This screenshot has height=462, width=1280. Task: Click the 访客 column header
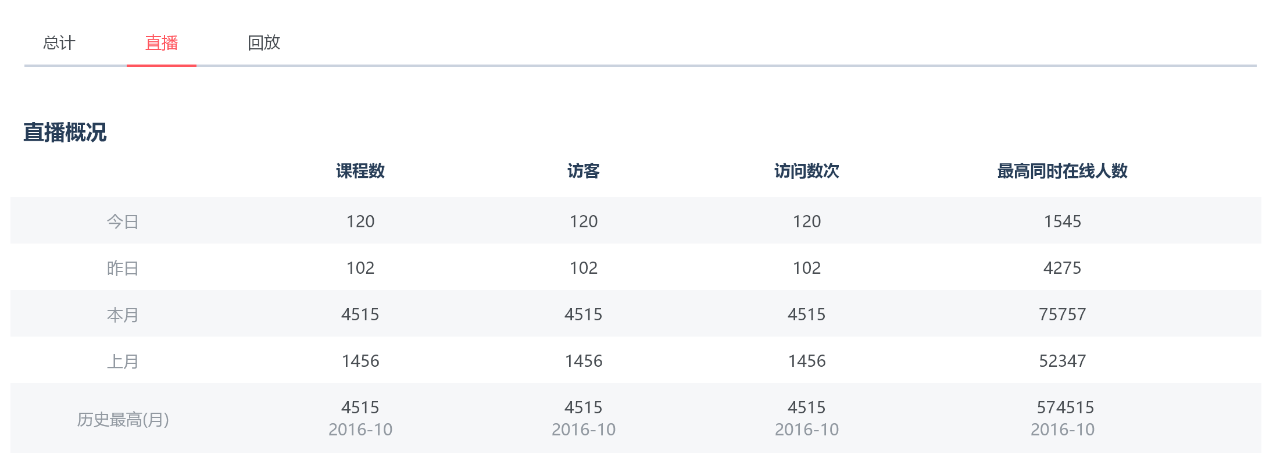point(583,171)
